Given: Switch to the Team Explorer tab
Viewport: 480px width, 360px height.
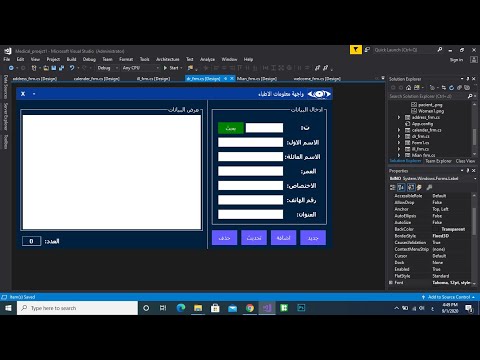Looking at the screenshot, I should coord(438,161).
